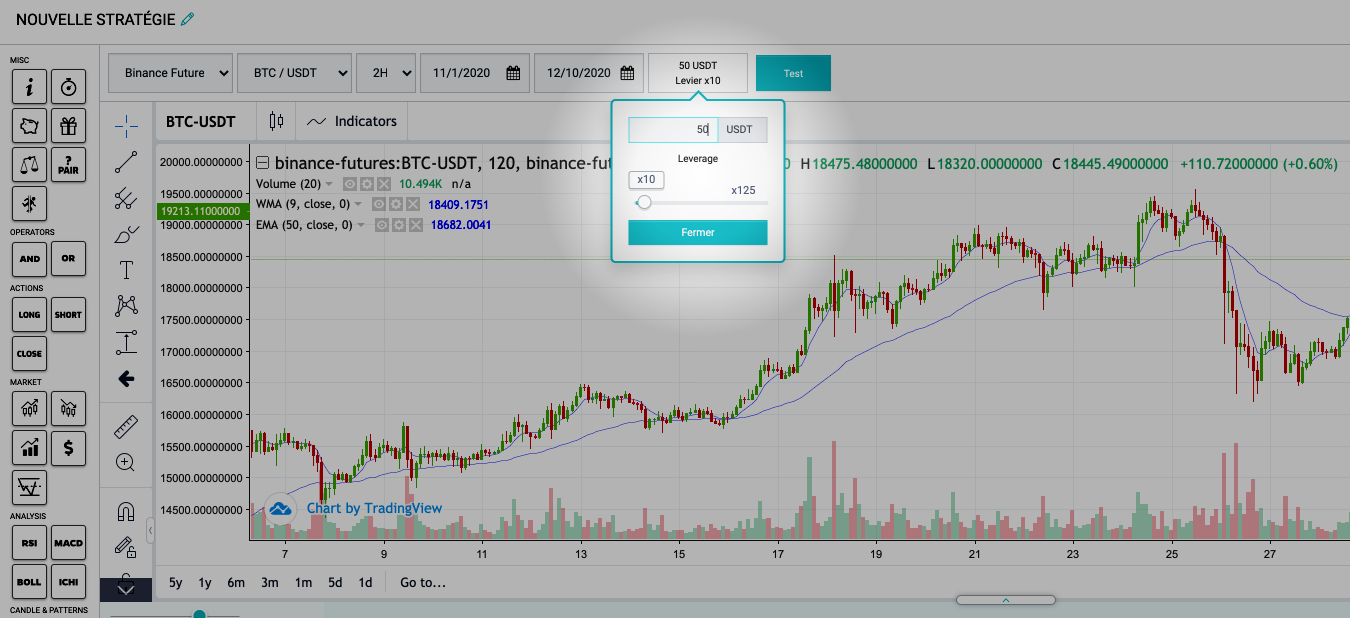Hide the WMA indicator with eye icon
This screenshot has height=618, width=1350.
coord(379,204)
